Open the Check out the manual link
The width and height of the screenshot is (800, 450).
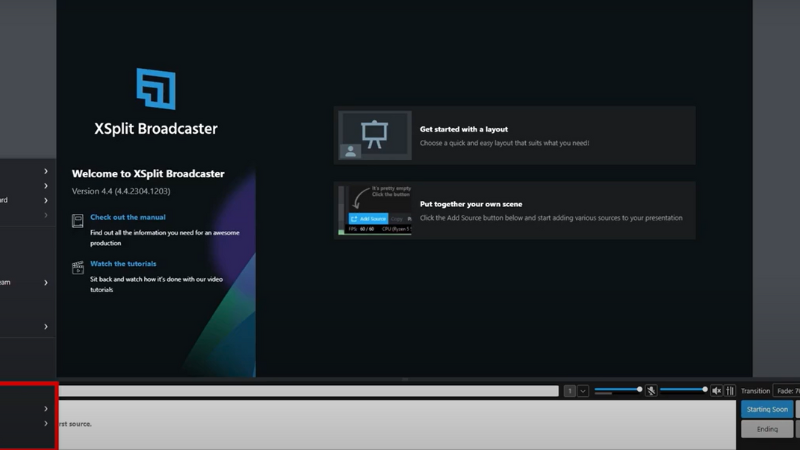[x=128, y=217]
